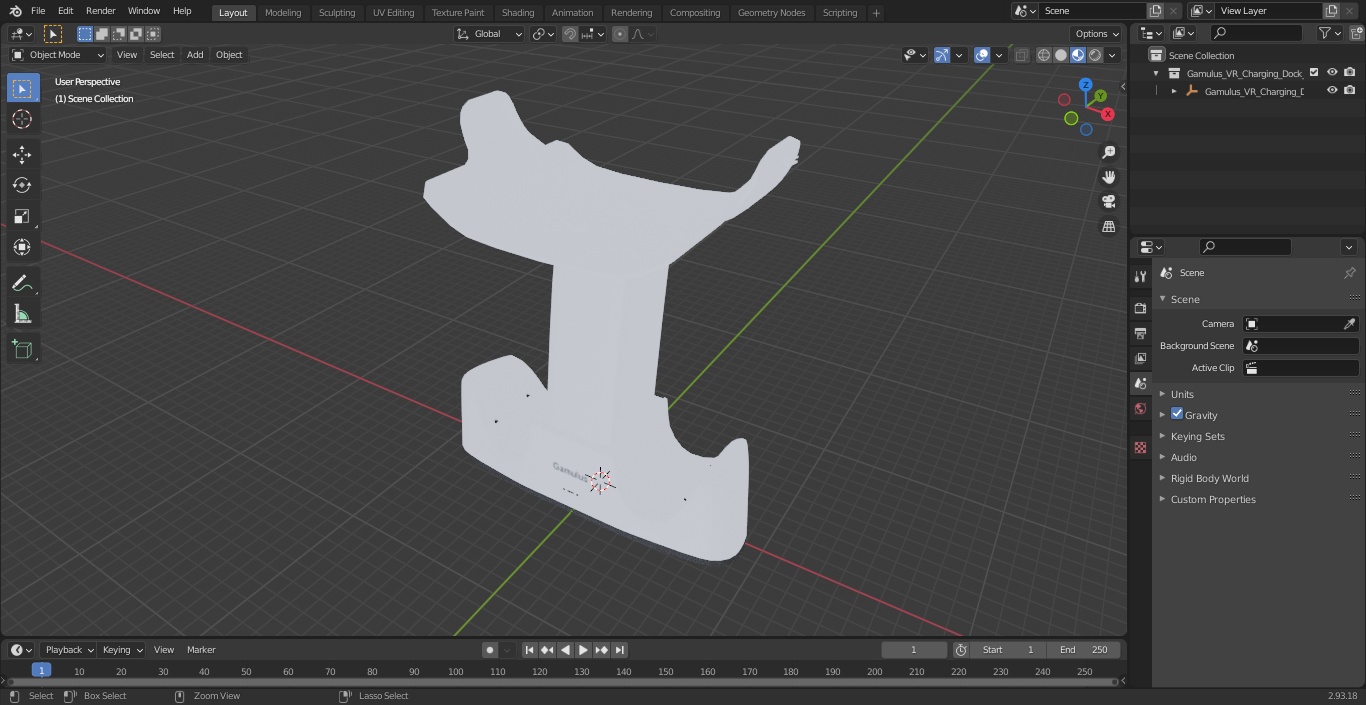Expand Gamulus_VR_Charging_D object in outliner
This screenshot has height=705, width=1366.
[x=1174, y=91]
